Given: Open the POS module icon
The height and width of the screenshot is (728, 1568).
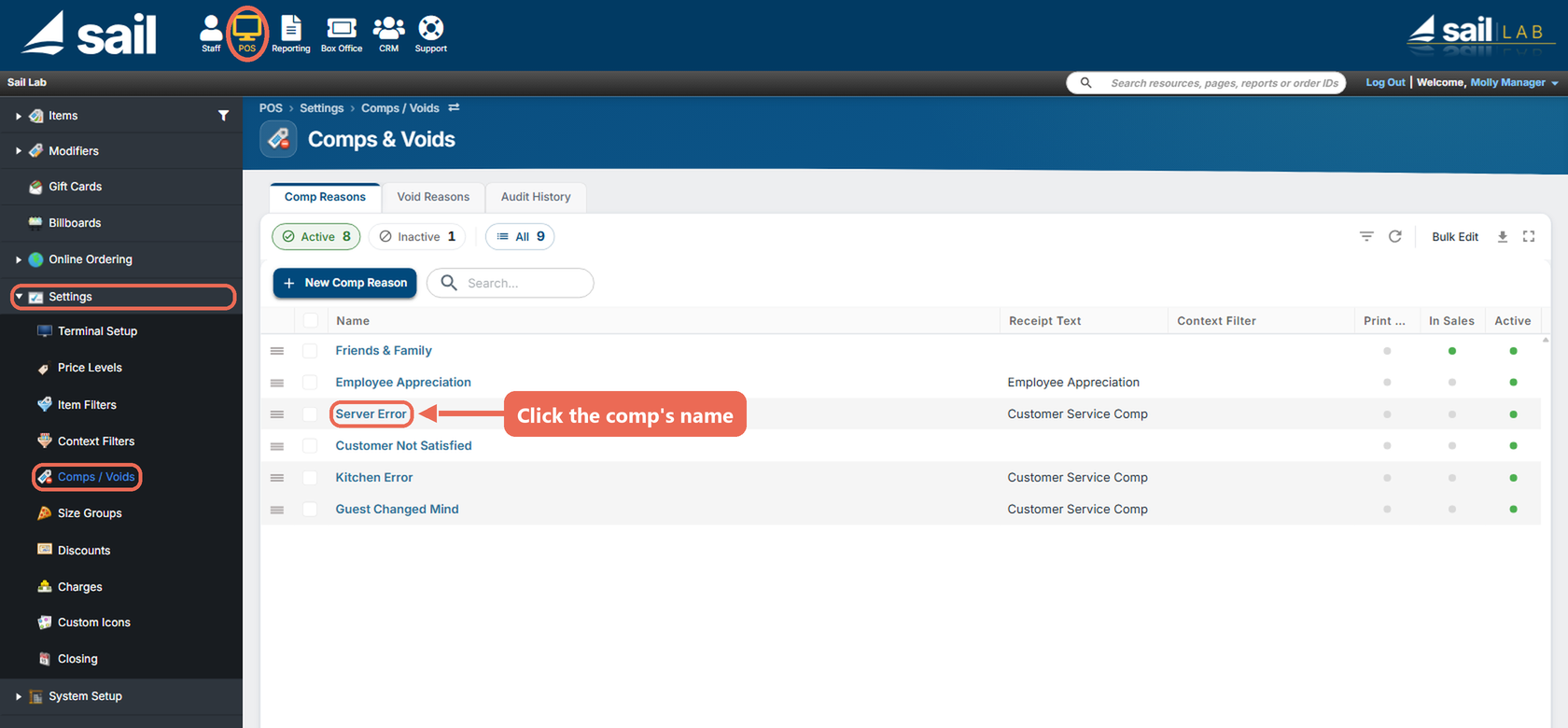Looking at the screenshot, I should 247,34.
